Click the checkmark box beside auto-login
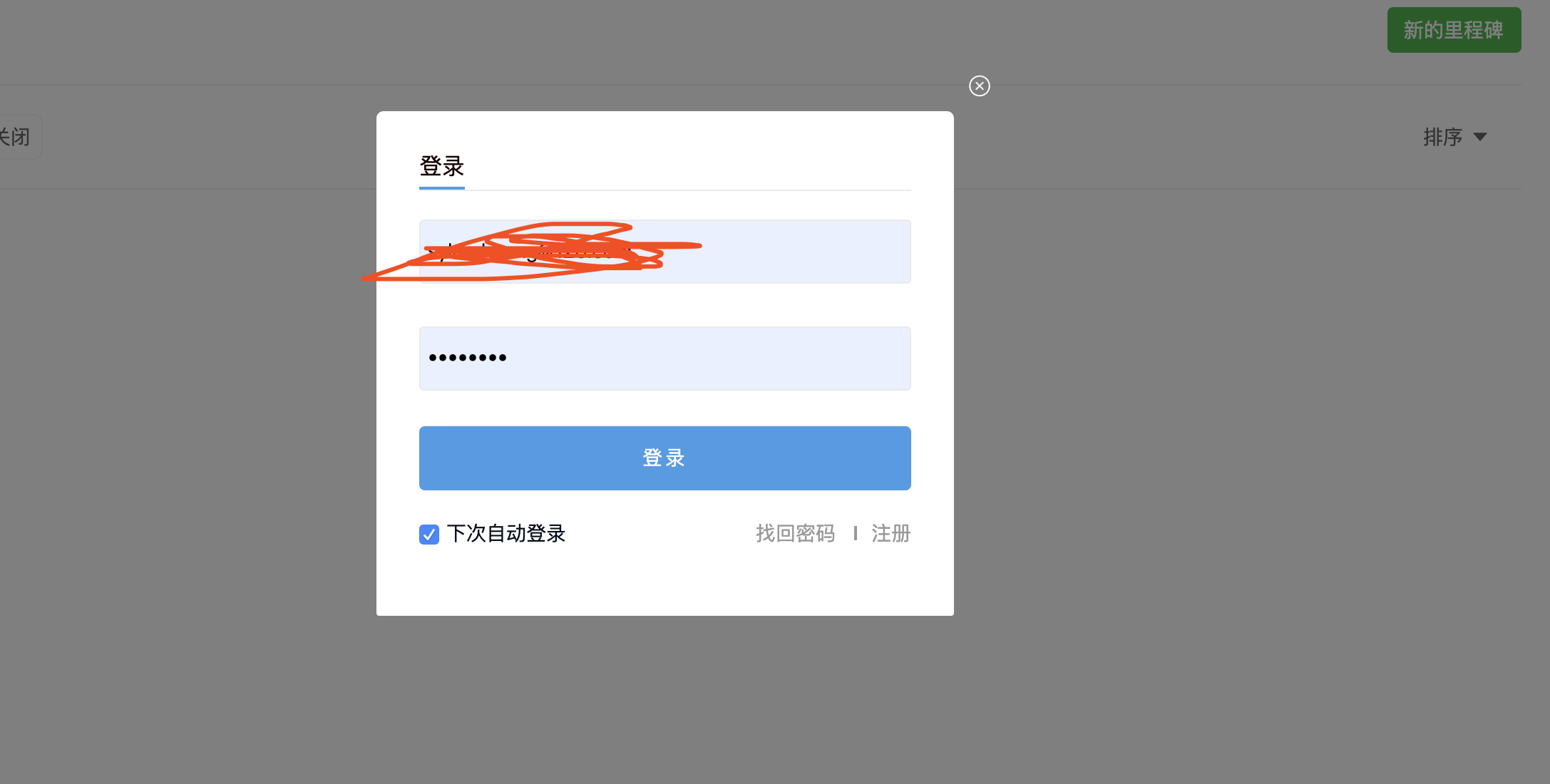This screenshot has width=1550, height=784. [x=429, y=534]
